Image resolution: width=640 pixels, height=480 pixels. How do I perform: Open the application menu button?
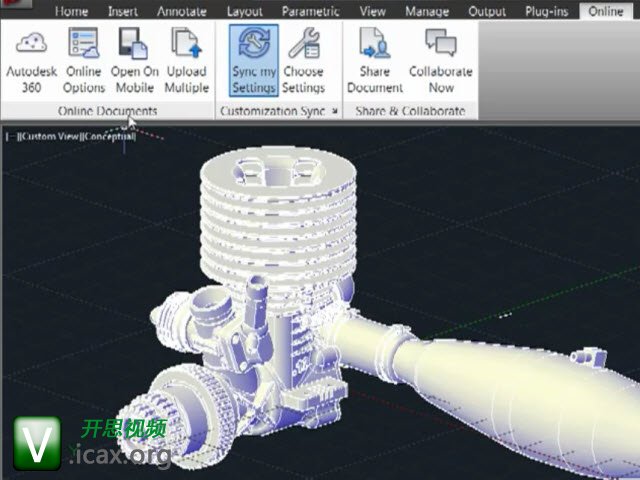pyautogui.click(x=16, y=4)
